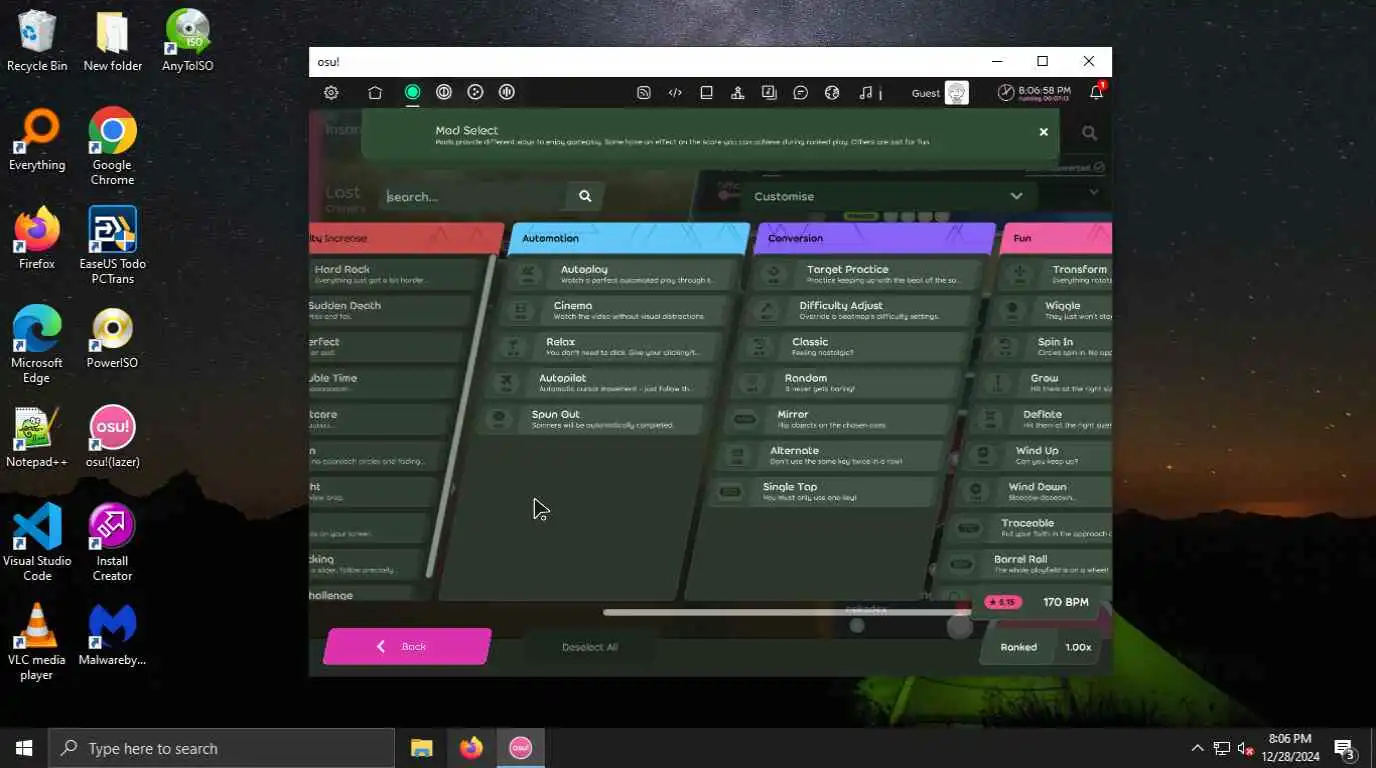Open the music player note icon

click(866, 92)
